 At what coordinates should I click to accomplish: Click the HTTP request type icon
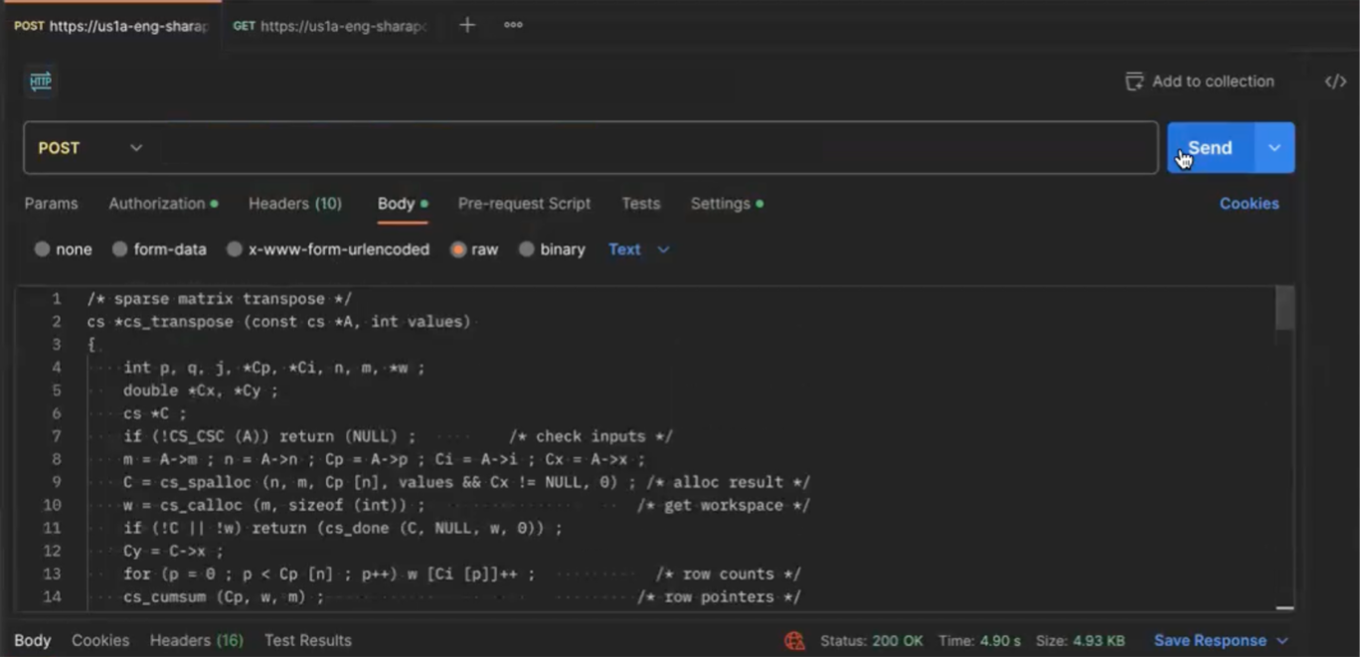39,81
